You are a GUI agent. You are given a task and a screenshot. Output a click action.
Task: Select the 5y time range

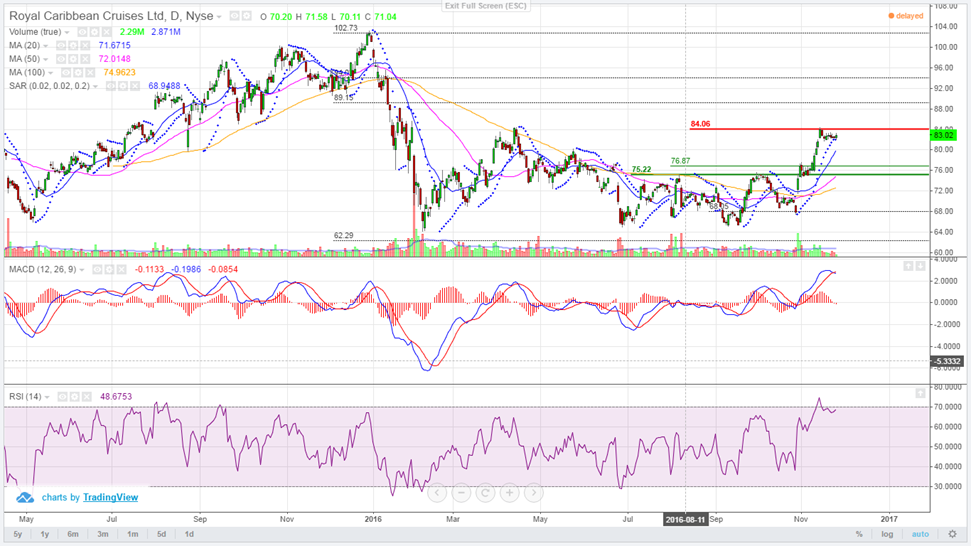[x=18, y=534]
